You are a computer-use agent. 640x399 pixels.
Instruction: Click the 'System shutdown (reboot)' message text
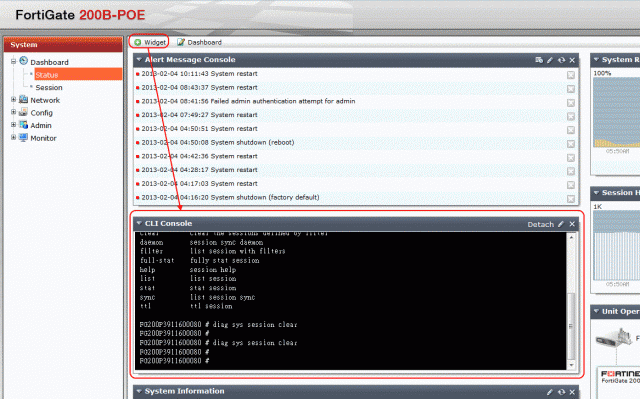coord(252,142)
